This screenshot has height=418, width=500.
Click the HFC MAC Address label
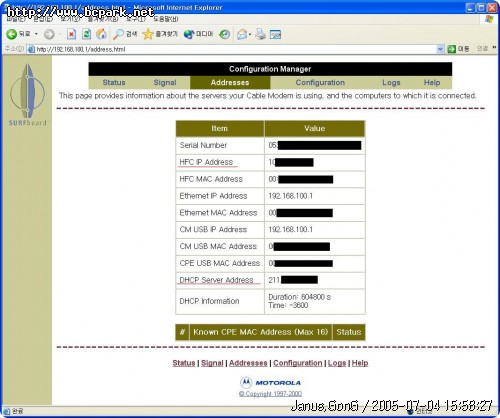[x=211, y=179]
